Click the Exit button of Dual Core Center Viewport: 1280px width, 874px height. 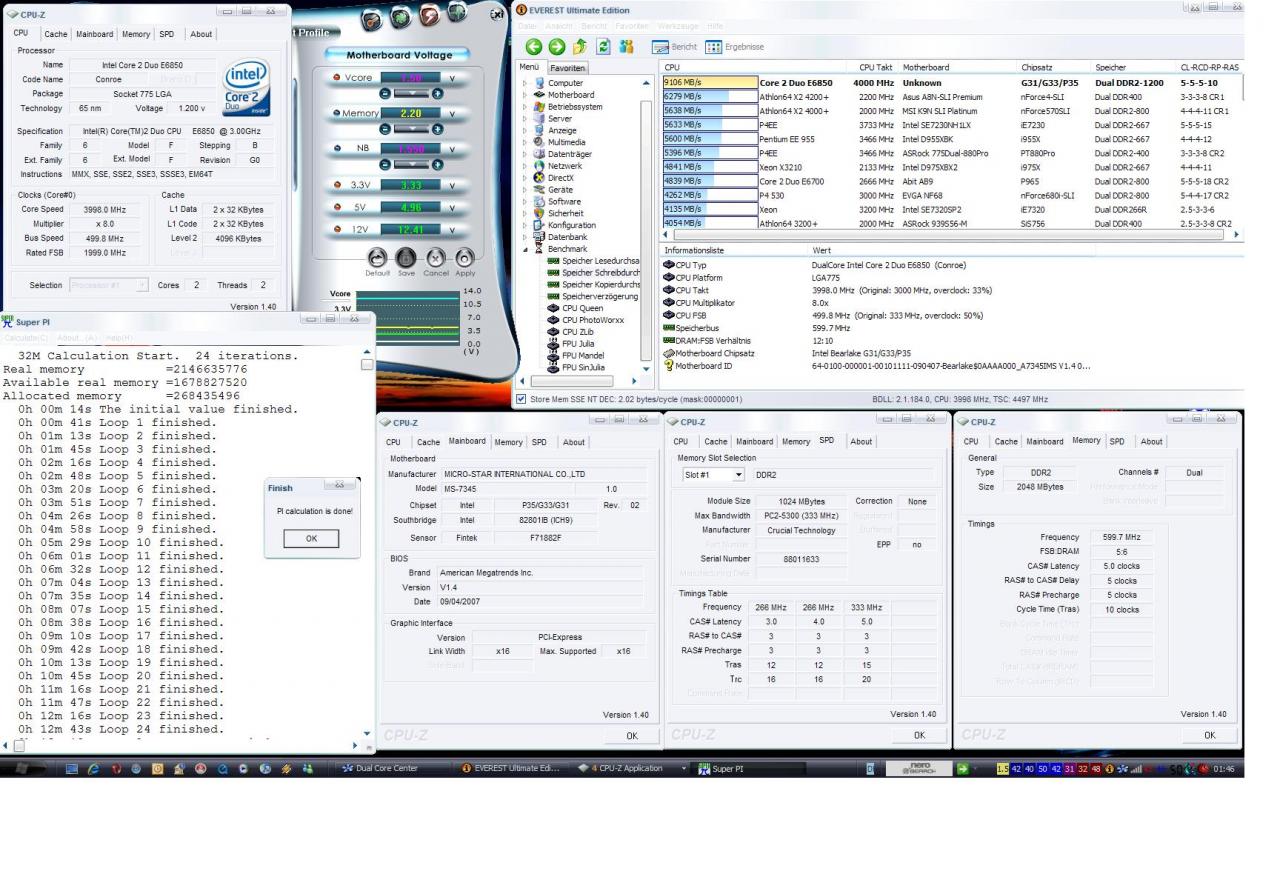click(x=497, y=15)
